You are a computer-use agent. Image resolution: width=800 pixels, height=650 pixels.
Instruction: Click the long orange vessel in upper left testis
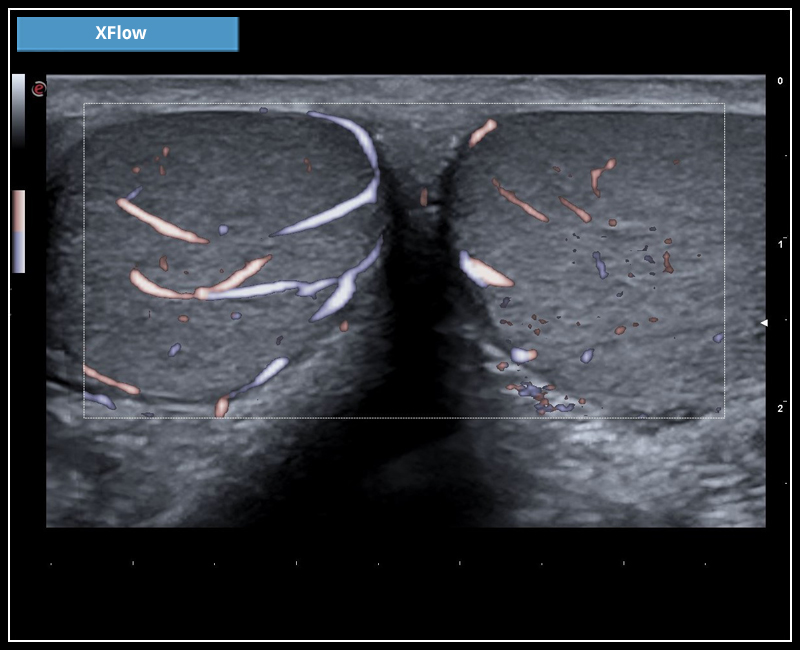pyautogui.click(x=160, y=223)
